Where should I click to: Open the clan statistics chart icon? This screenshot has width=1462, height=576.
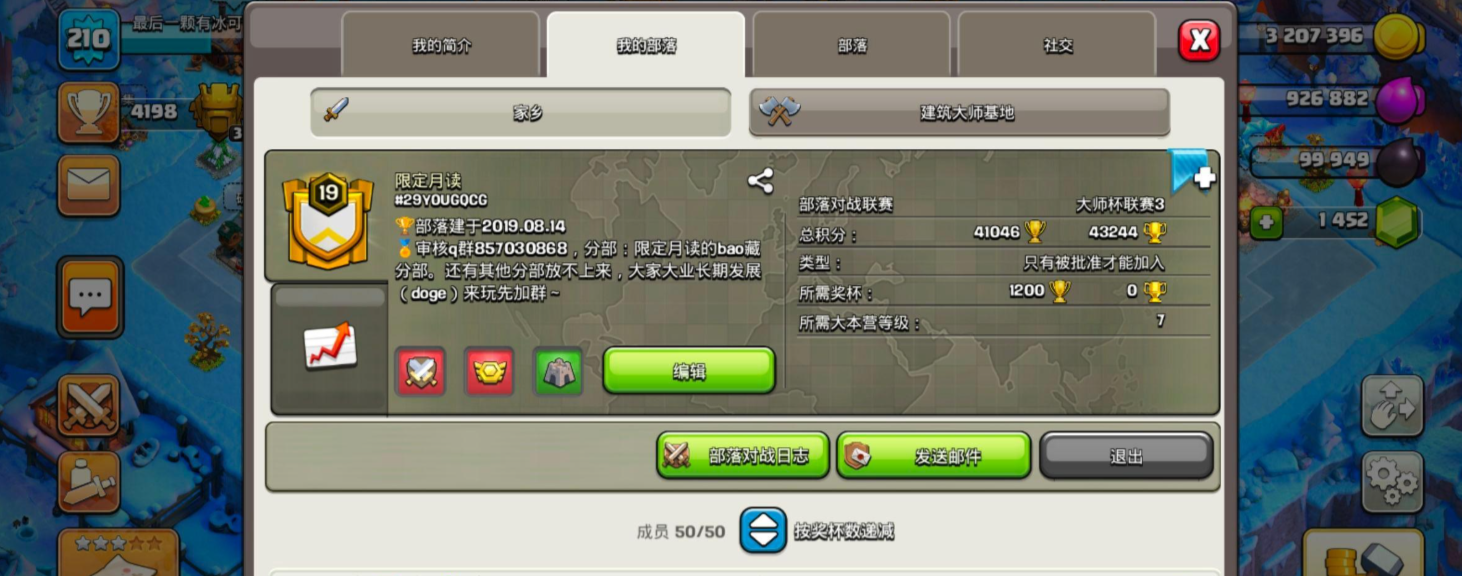[330, 346]
